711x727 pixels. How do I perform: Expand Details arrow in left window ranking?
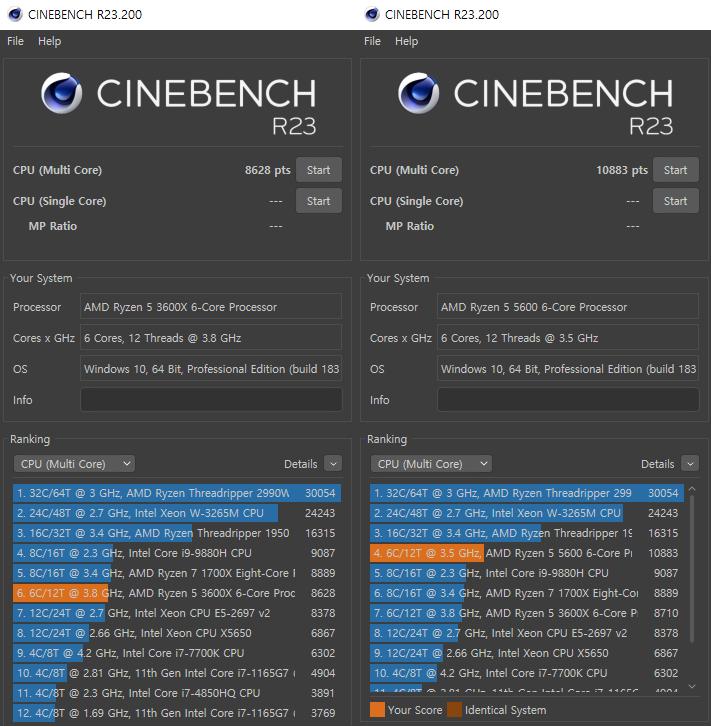333,464
